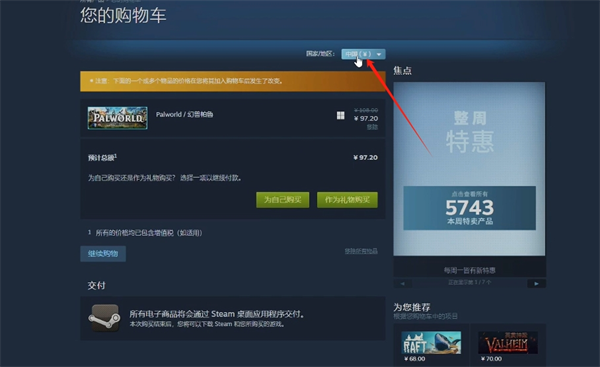This screenshot has width=600, height=367.
Task: Click the 每周一皆有新特惠 caption
Action: 470,271
